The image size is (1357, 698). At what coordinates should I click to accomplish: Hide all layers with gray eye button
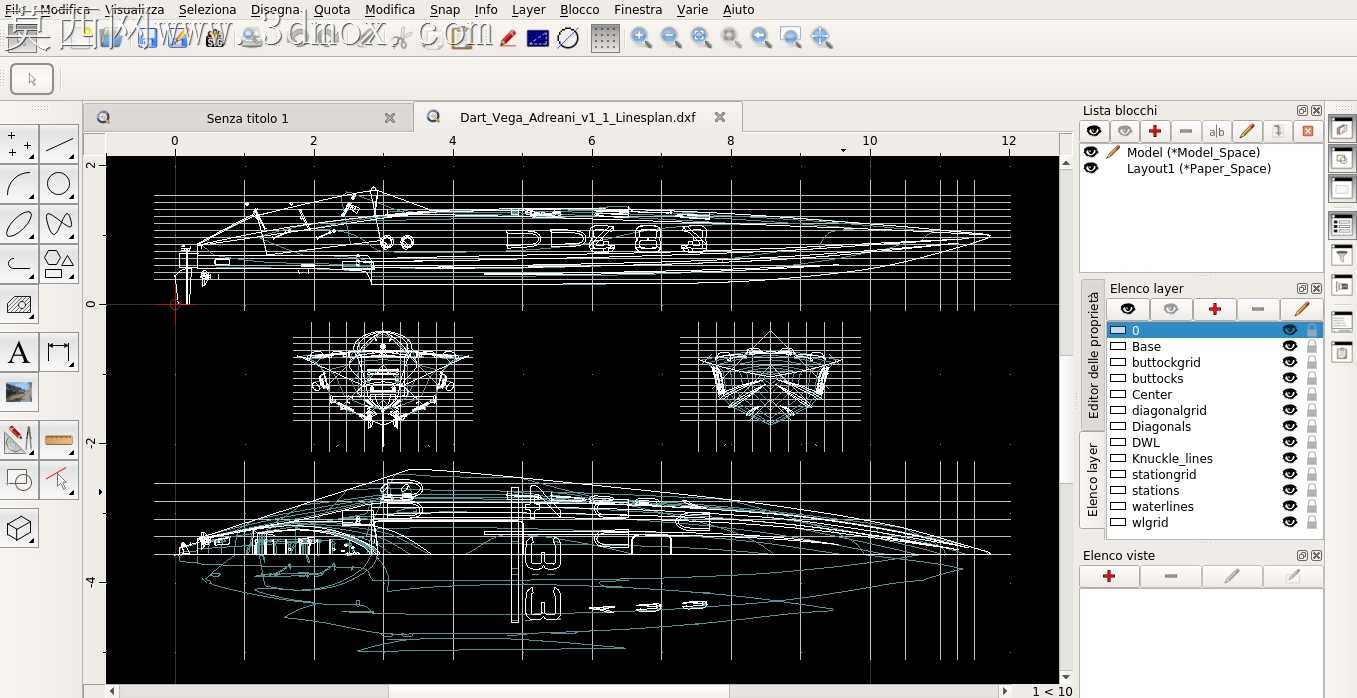(1171, 309)
